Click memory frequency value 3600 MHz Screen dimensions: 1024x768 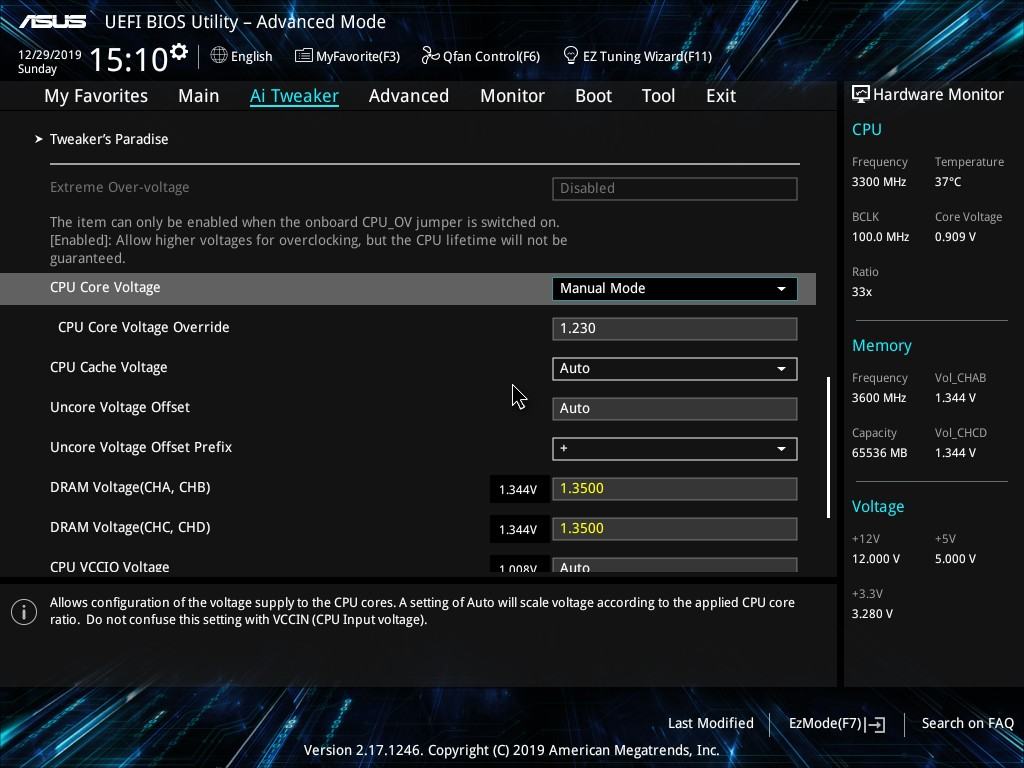coord(879,398)
